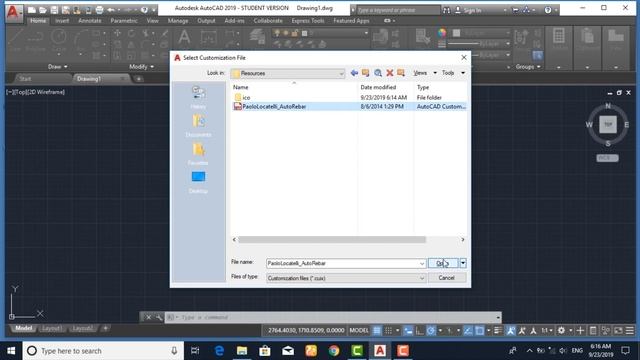Toggle Snap mode on the status bar

tap(389, 330)
